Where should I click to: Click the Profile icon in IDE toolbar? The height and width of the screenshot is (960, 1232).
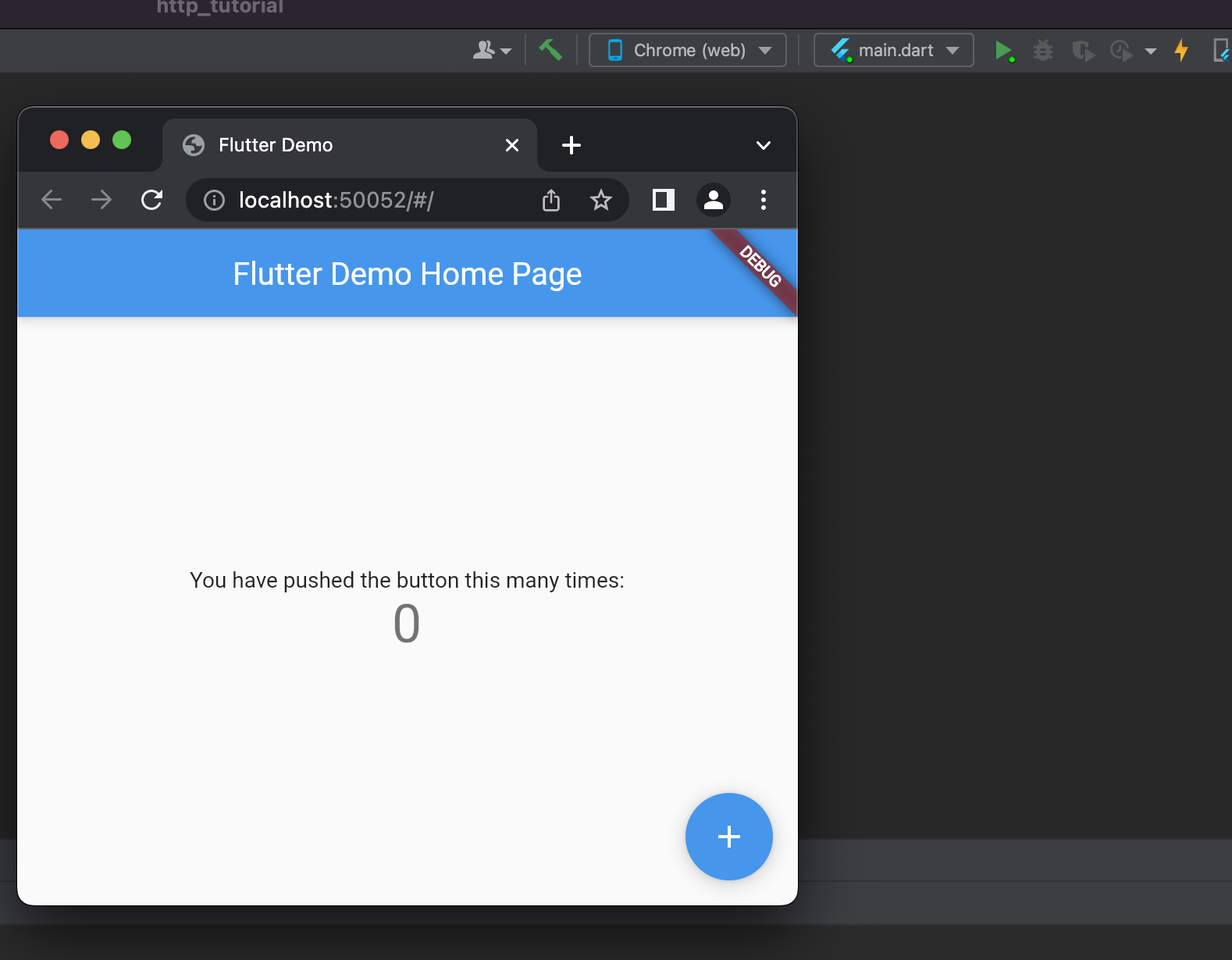click(x=1122, y=51)
